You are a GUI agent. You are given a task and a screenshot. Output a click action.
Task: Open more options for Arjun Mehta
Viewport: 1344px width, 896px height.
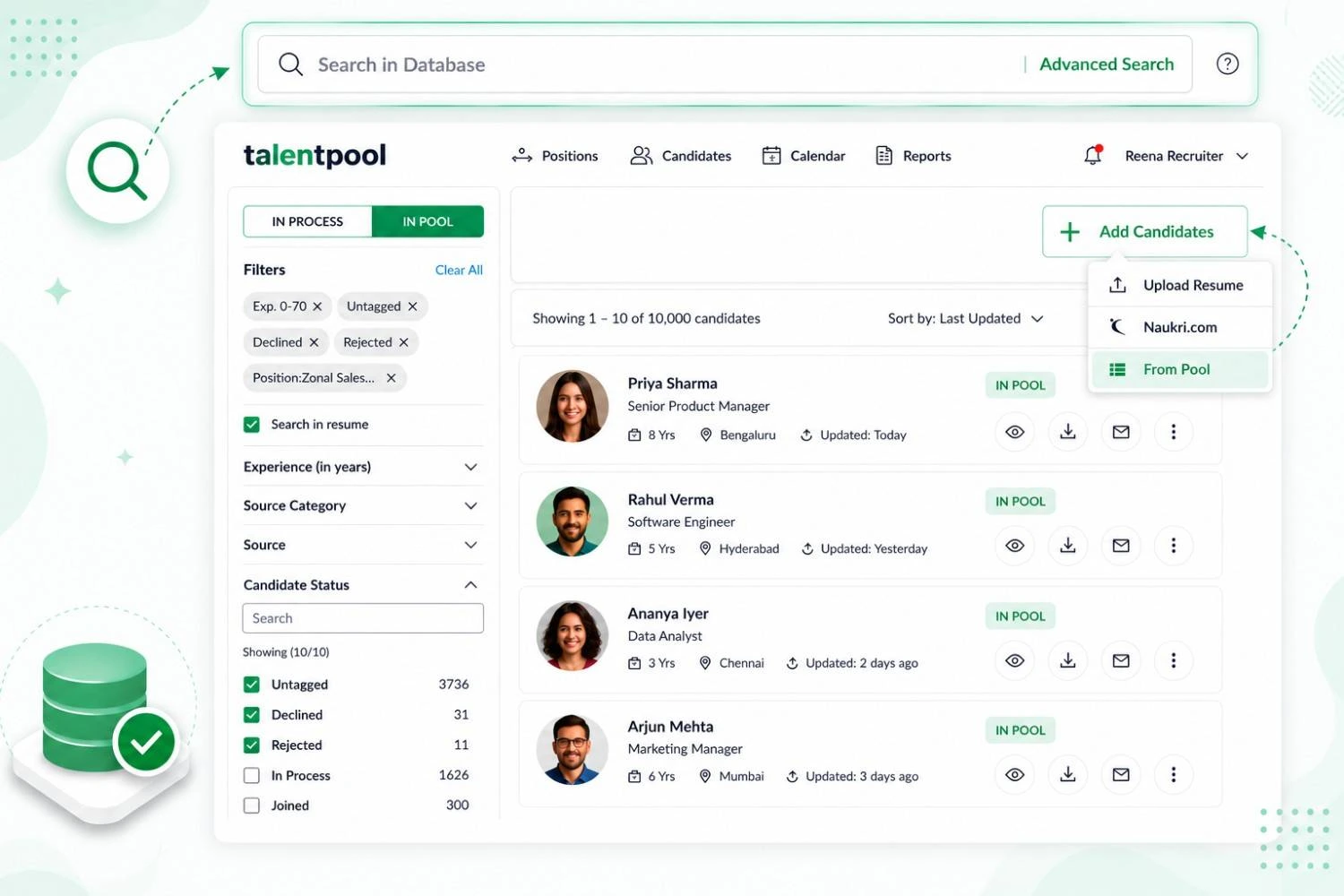coord(1174,774)
